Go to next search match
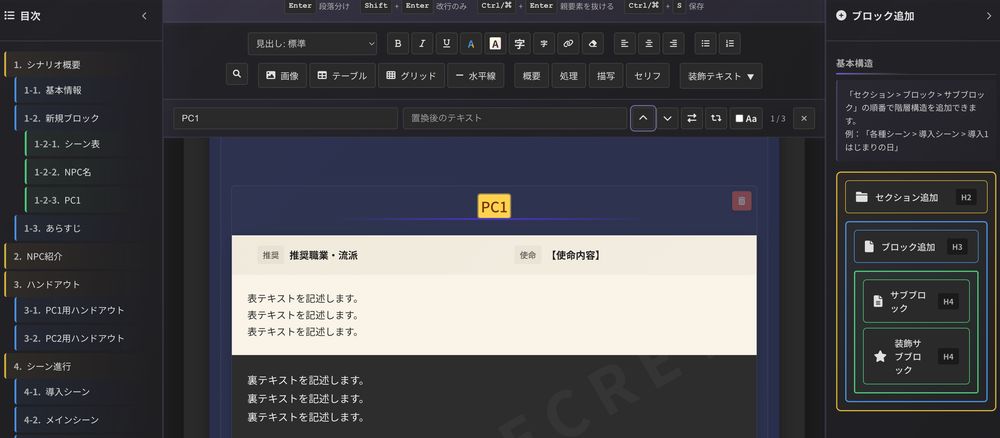Viewport: 1000px width, 438px height. (668, 118)
